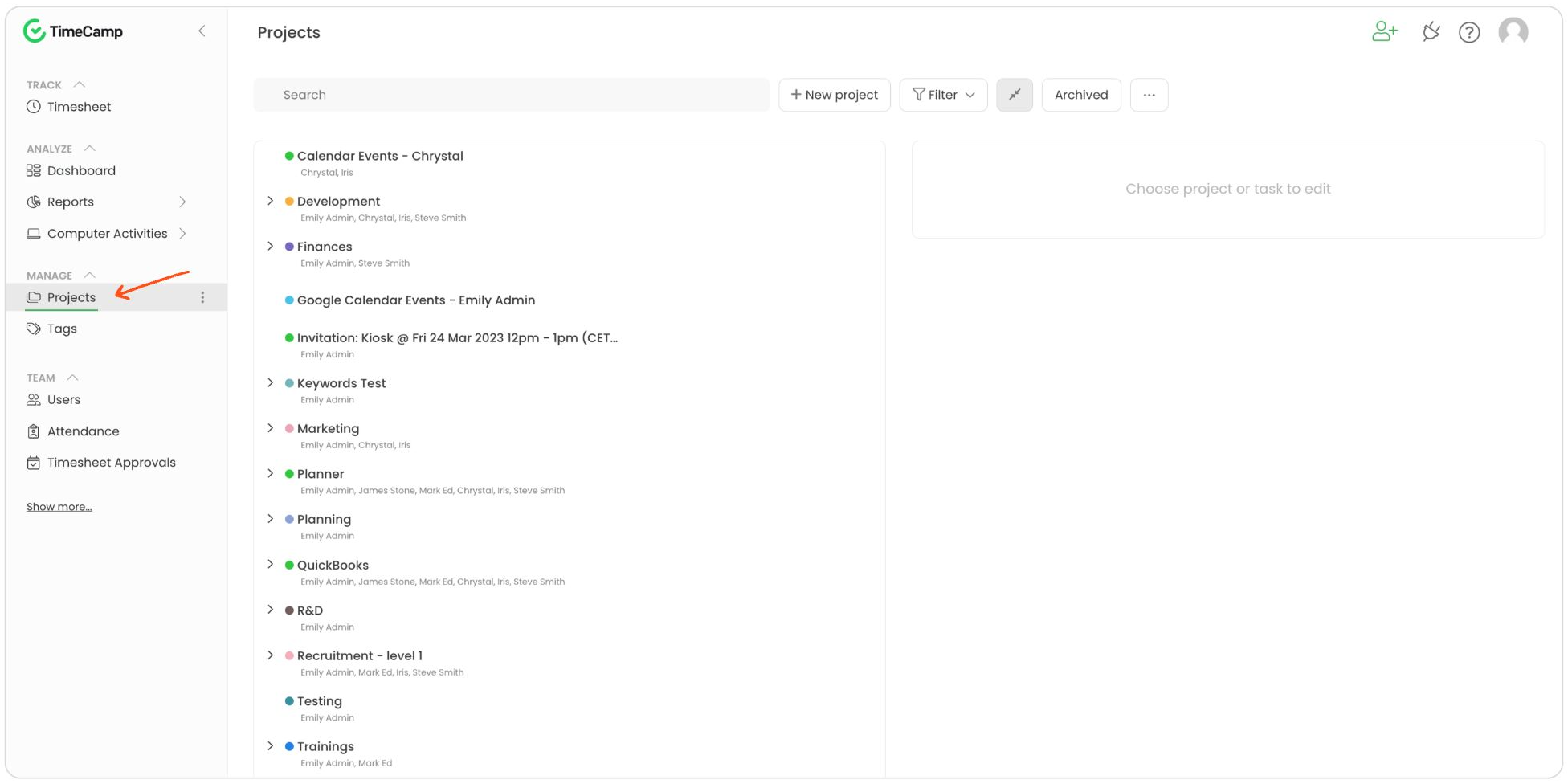Screen dimensions: 1568x784
Task: Expand the Development project
Action: point(271,201)
